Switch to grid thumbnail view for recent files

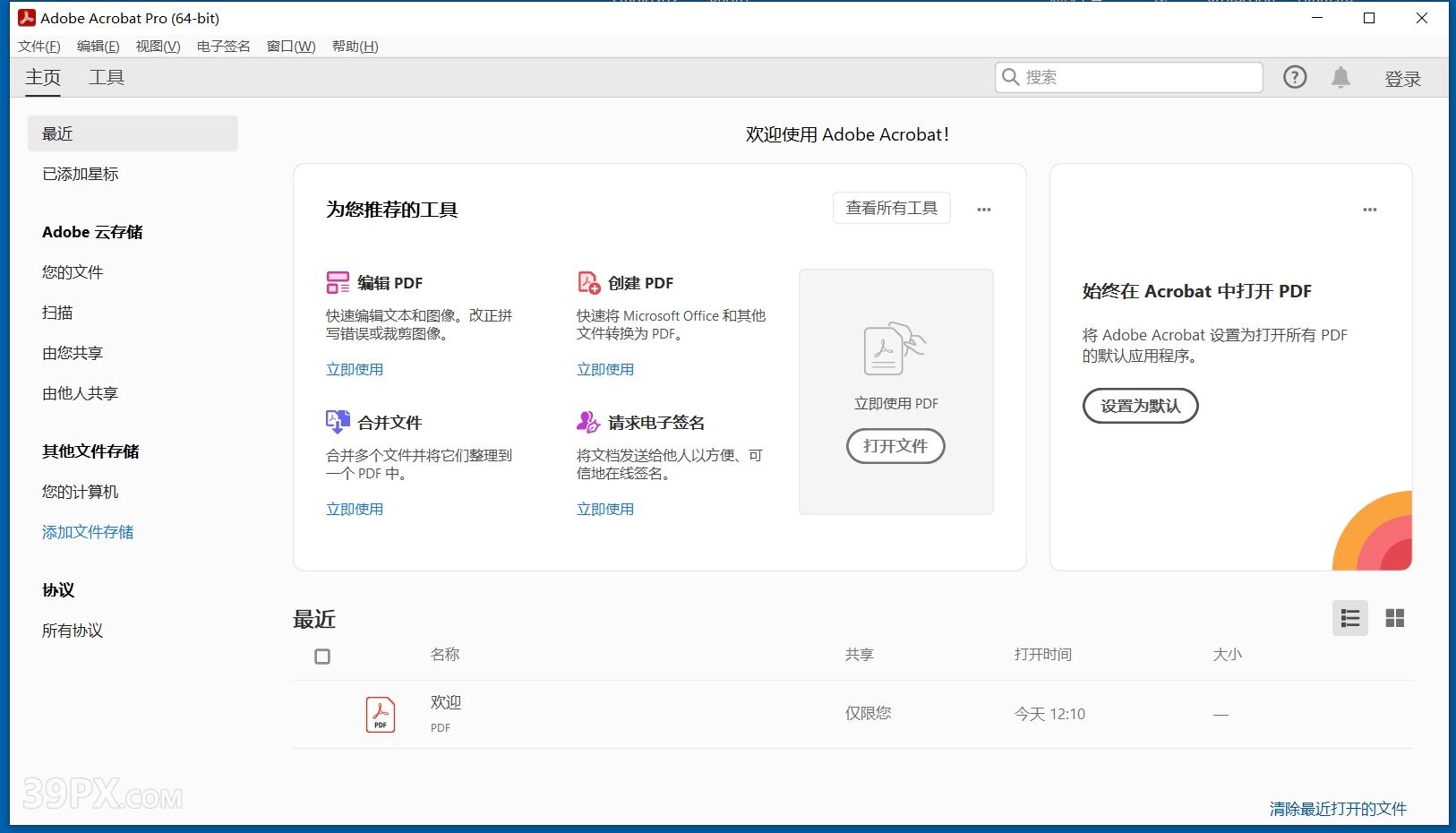pos(1395,618)
